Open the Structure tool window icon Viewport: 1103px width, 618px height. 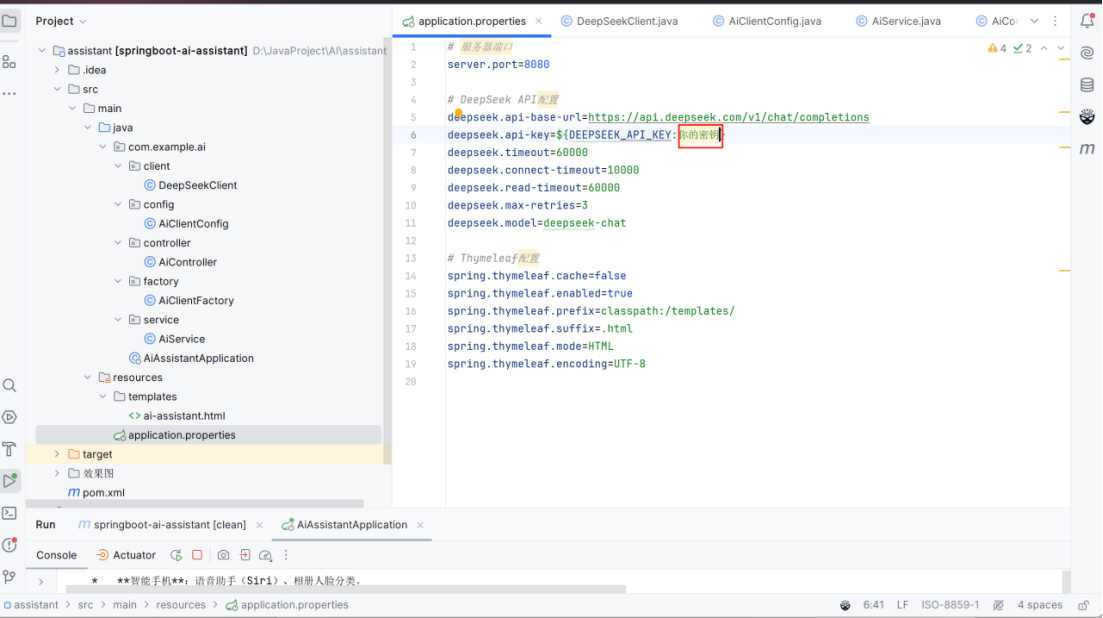click(10, 62)
